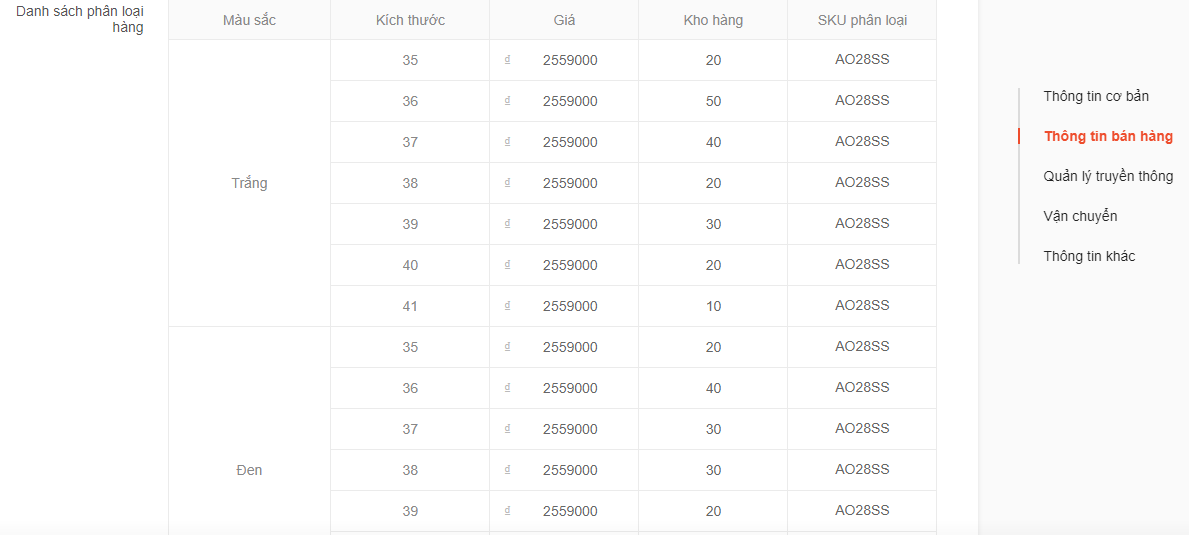Edit stock field for Trắng size 36
This screenshot has width=1189, height=539.
click(713, 101)
